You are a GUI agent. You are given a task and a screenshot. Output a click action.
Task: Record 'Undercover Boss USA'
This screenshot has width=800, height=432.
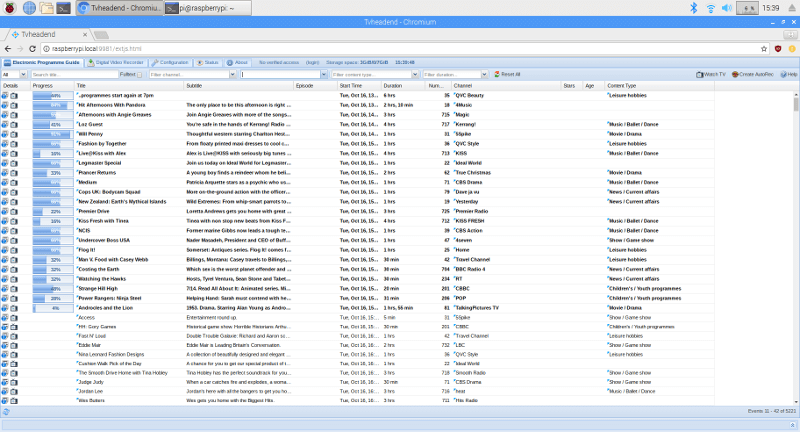14,240
